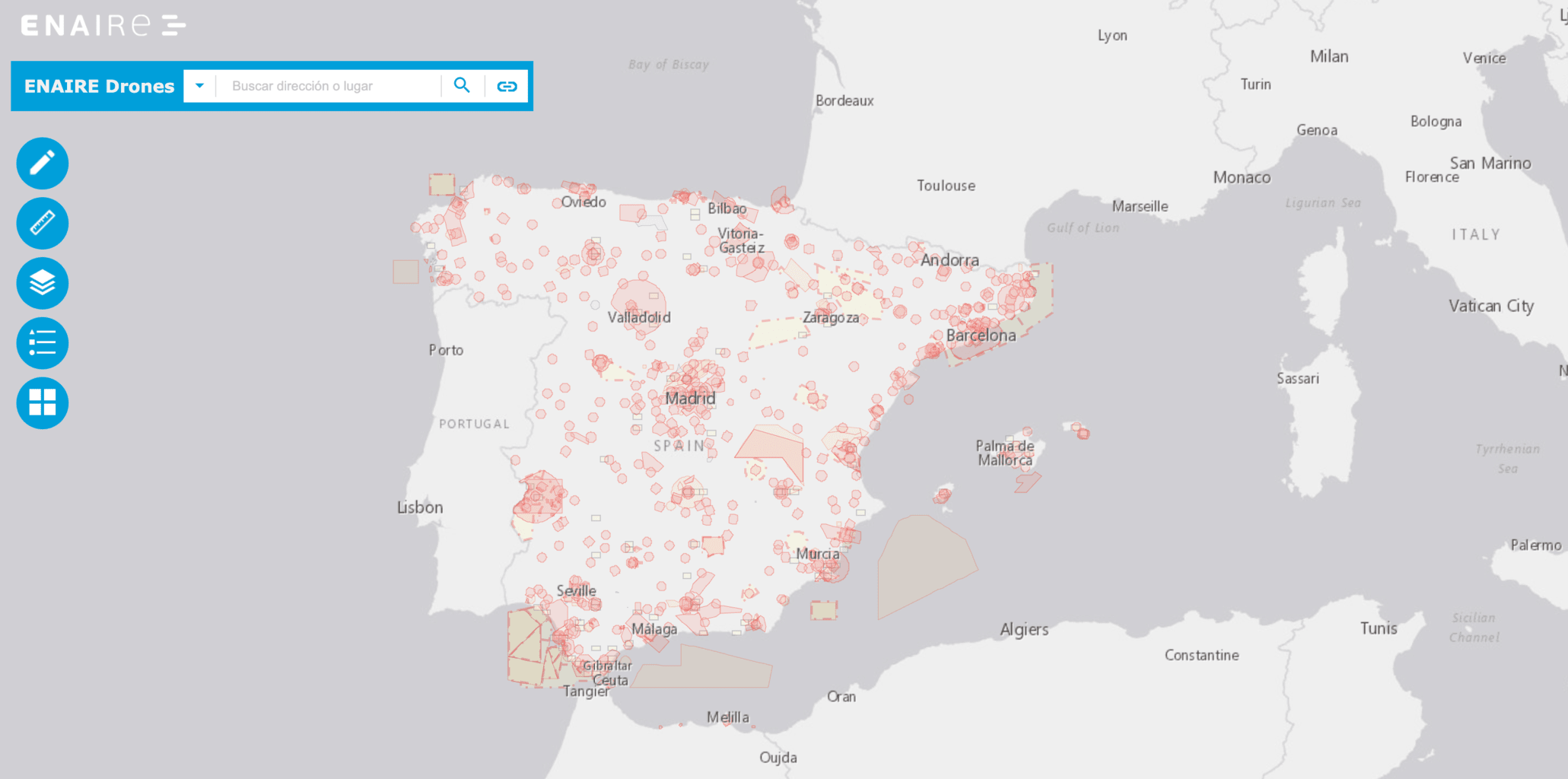Click the Toulouse label on map

[x=946, y=186]
